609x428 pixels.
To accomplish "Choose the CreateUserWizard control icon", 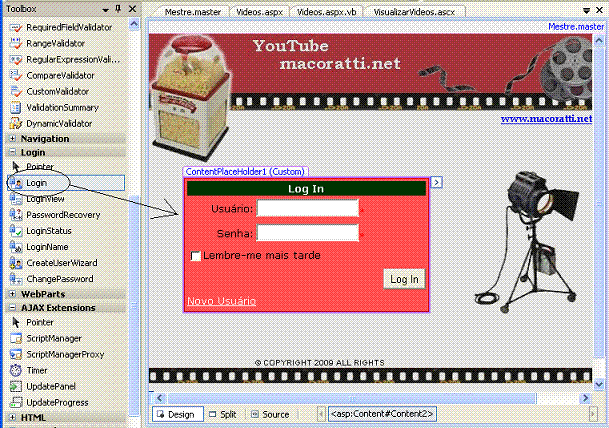I will click(x=16, y=263).
